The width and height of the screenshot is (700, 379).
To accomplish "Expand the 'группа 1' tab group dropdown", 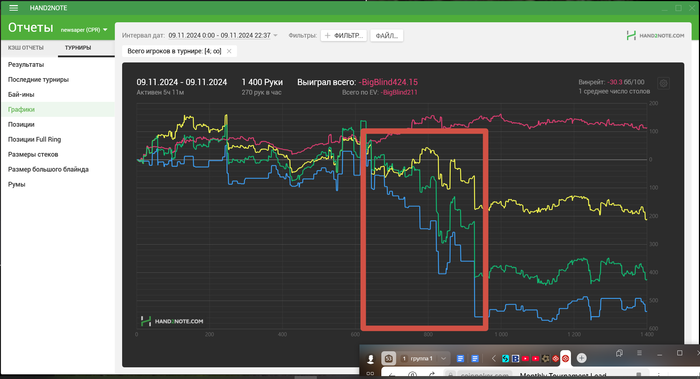I will click(443, 358).
